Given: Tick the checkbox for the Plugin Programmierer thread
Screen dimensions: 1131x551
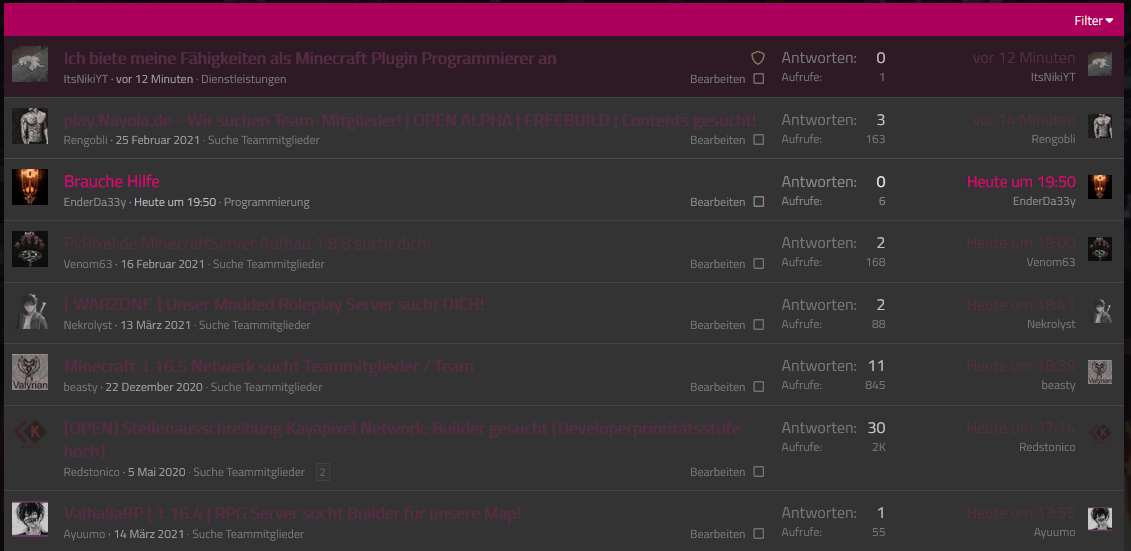Looking at the screenshot, I should pyautogui.click(x=759, y=79).
